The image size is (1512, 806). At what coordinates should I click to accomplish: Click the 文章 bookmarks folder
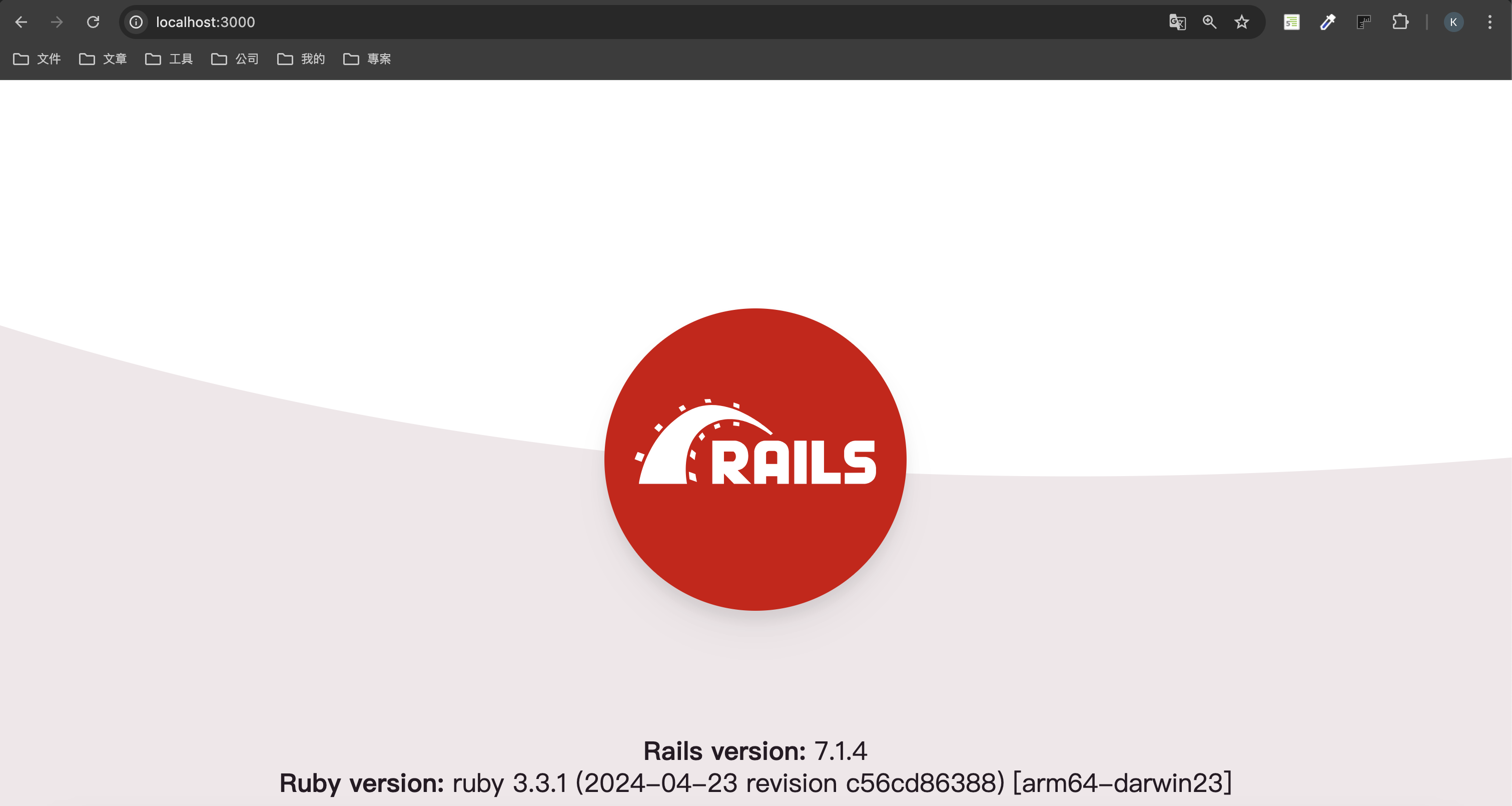[108, 59]
